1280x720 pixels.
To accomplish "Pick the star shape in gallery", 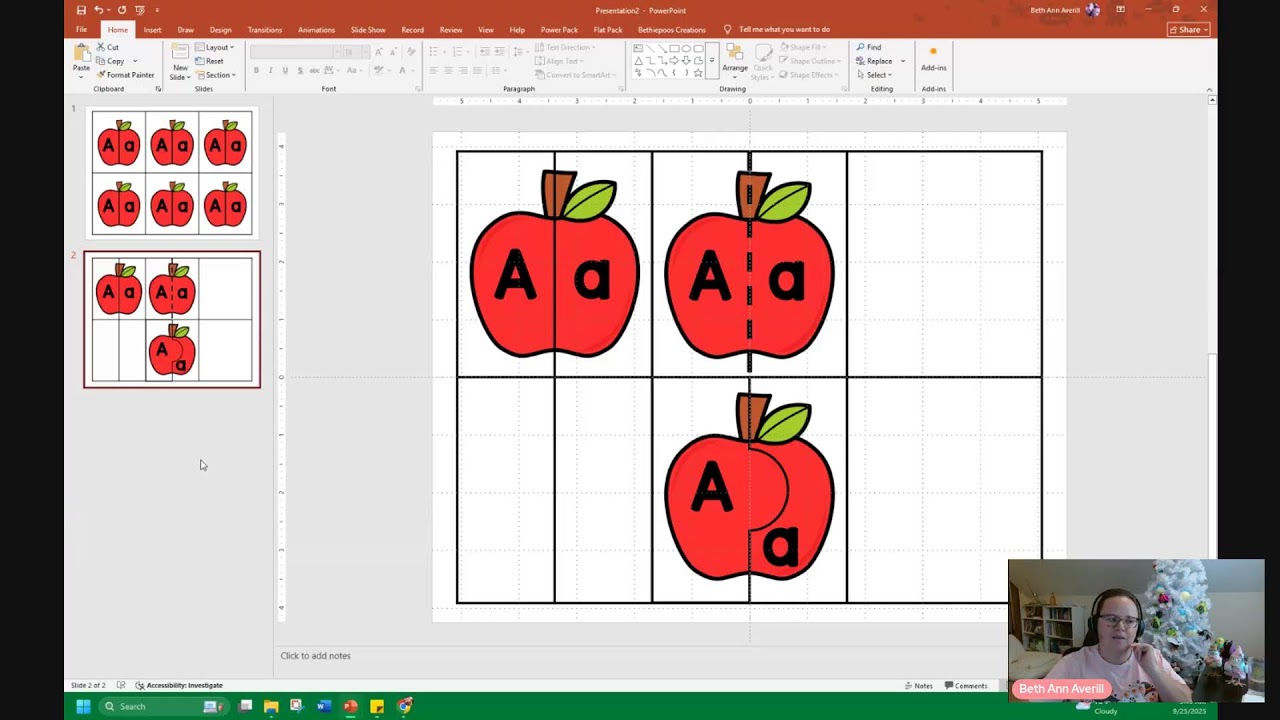I will click(698, 72).
